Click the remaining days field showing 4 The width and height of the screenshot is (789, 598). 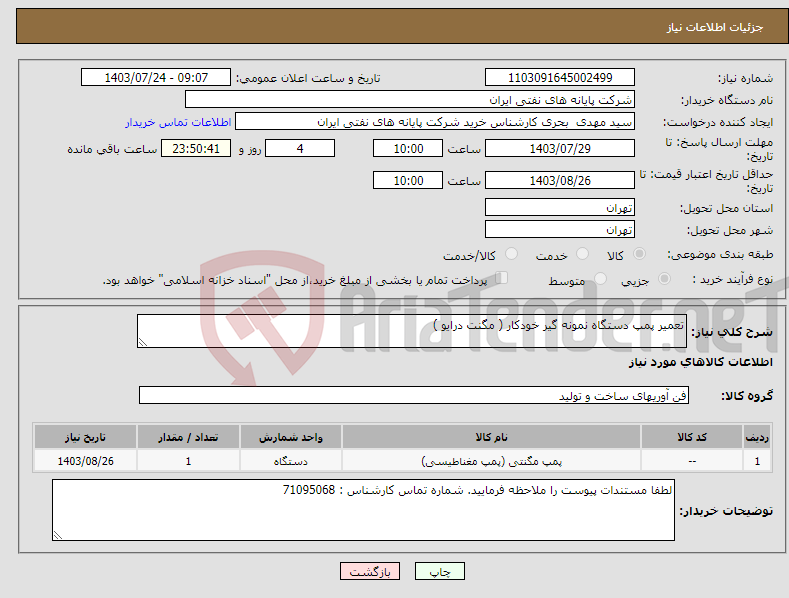(x=300, y=148)
